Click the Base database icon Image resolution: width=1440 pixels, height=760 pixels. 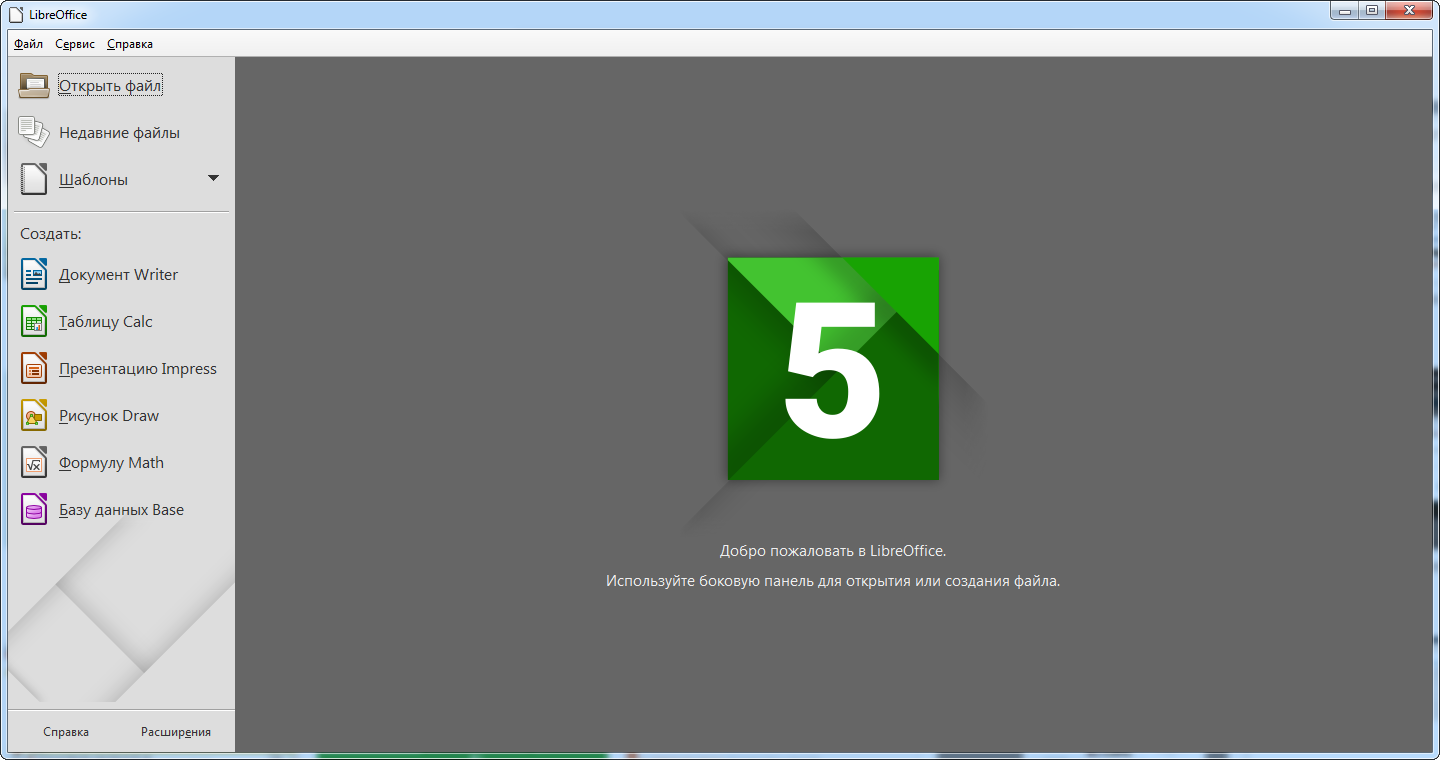[x=34, y=509]
